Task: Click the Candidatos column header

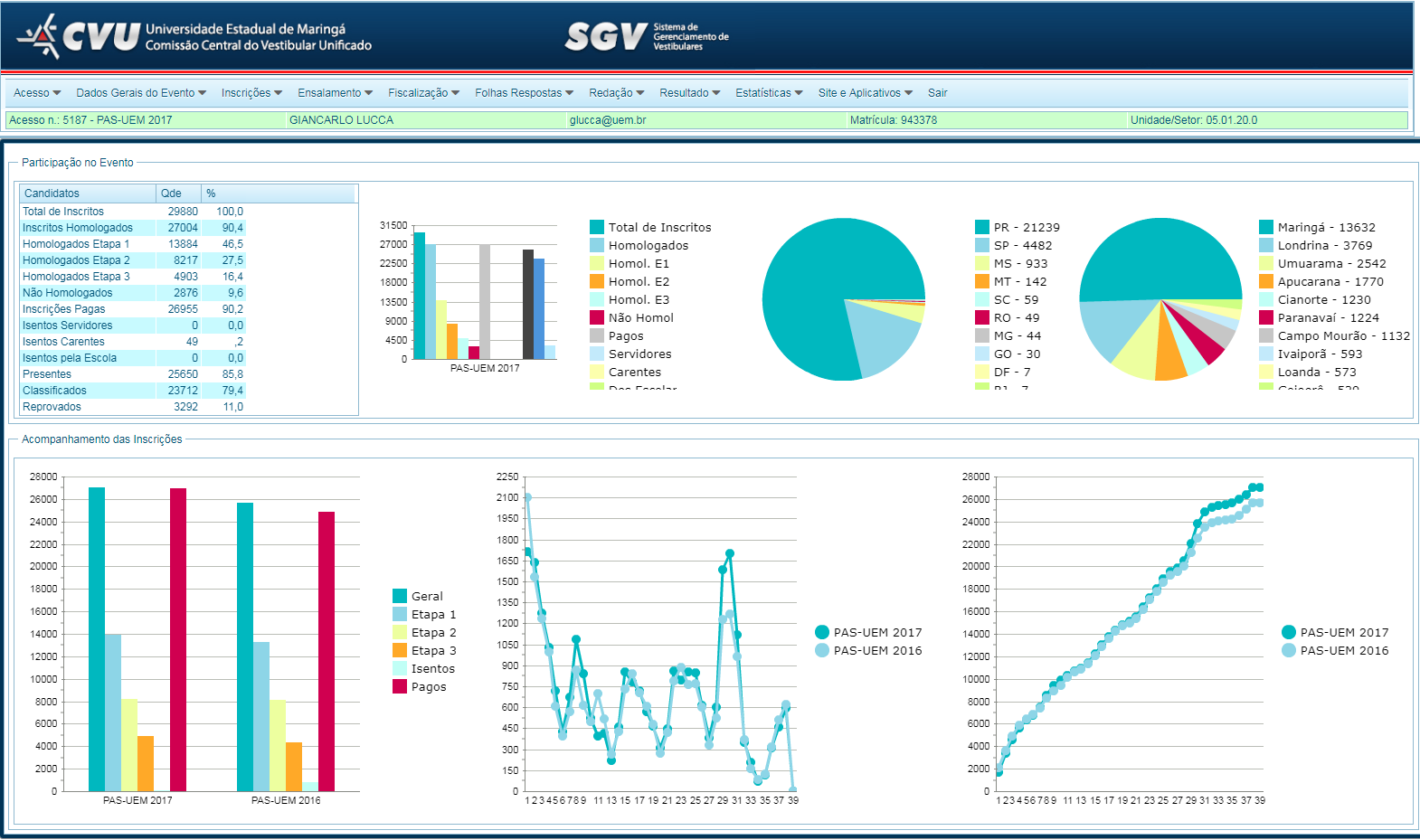Action: tap(88, 193)
